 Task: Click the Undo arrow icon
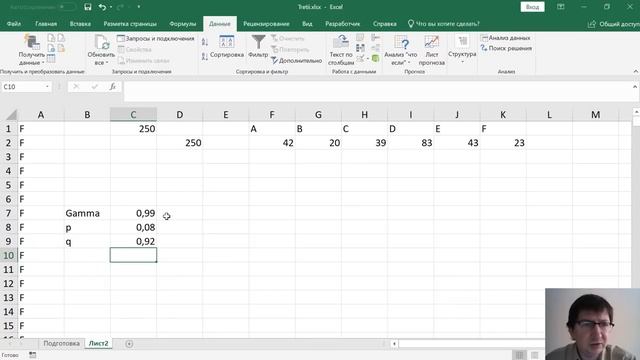102,7
